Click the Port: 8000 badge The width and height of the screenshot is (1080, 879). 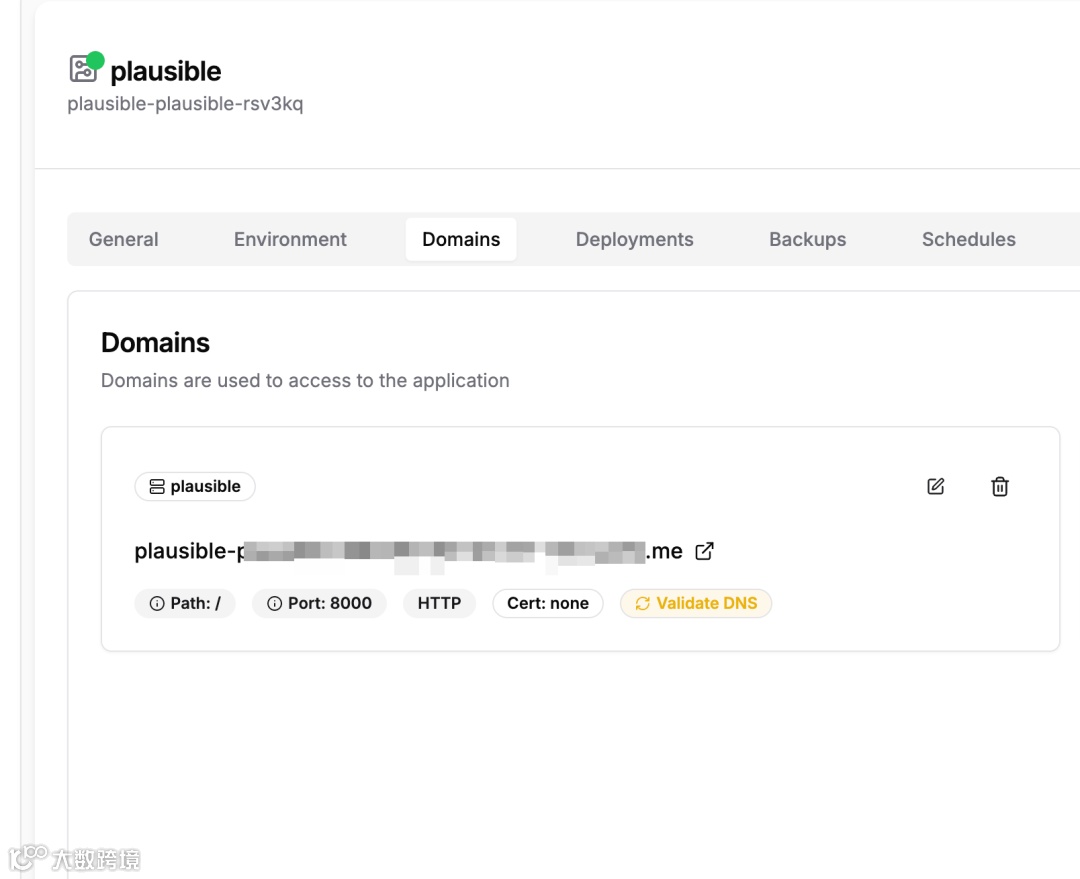point(319,603)
